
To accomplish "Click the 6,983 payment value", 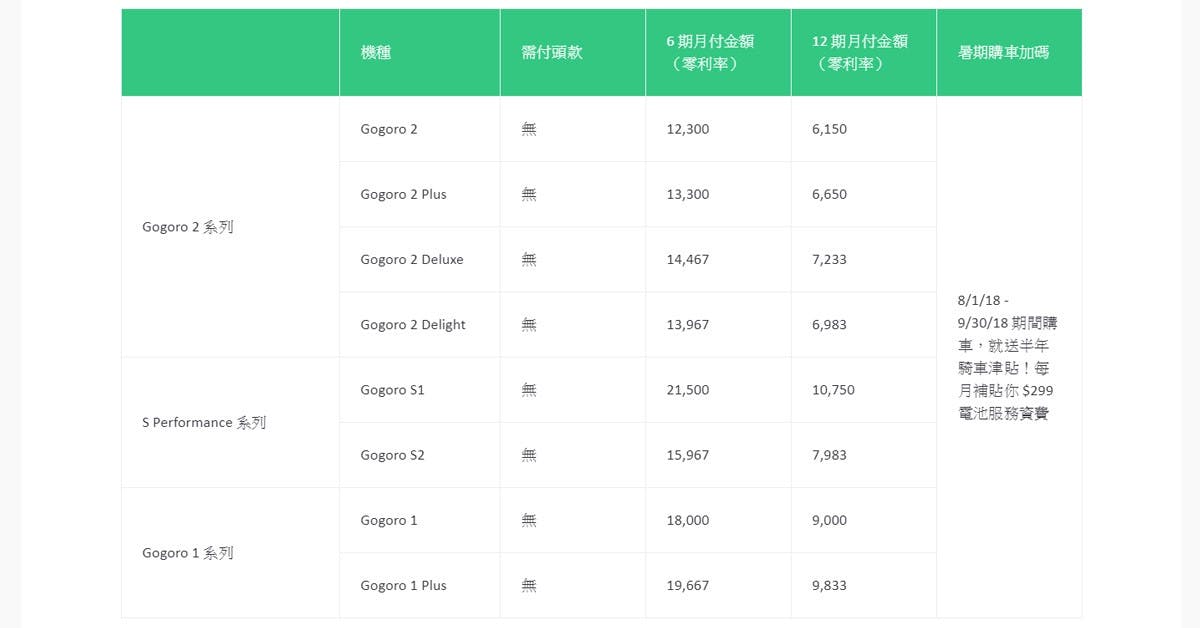I will (x=829, y=324).
